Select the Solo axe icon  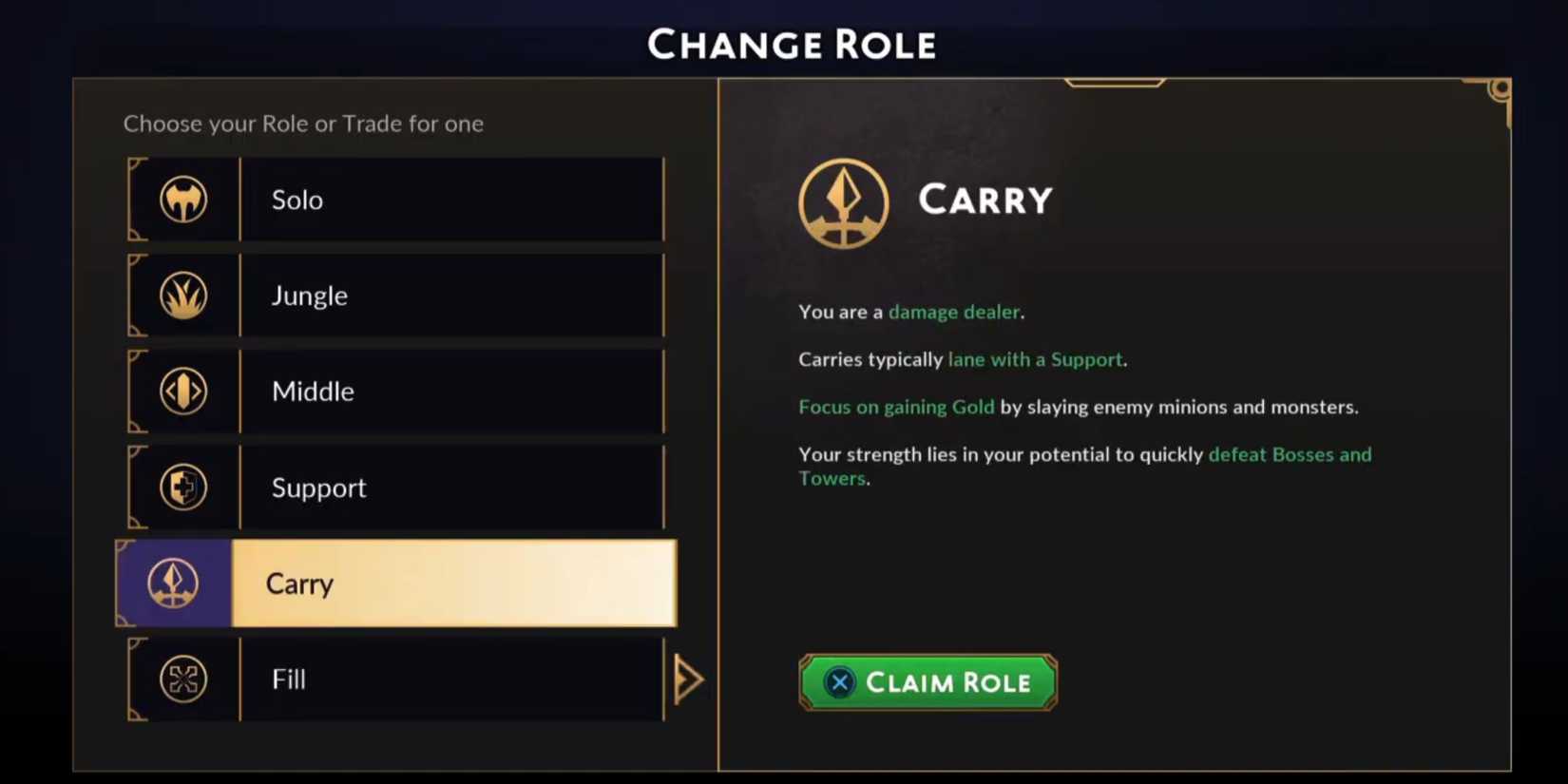pos(182,200)
